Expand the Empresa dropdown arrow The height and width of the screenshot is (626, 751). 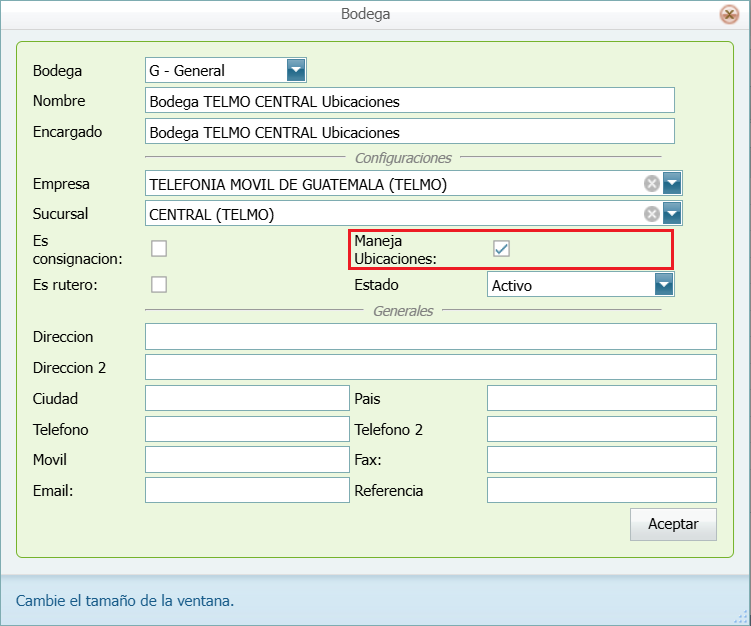pyautogui.click(x=671, y=183)
